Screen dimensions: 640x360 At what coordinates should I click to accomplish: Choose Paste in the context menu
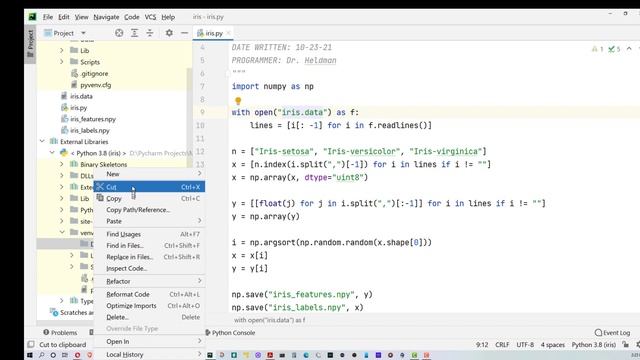point(149,221)
